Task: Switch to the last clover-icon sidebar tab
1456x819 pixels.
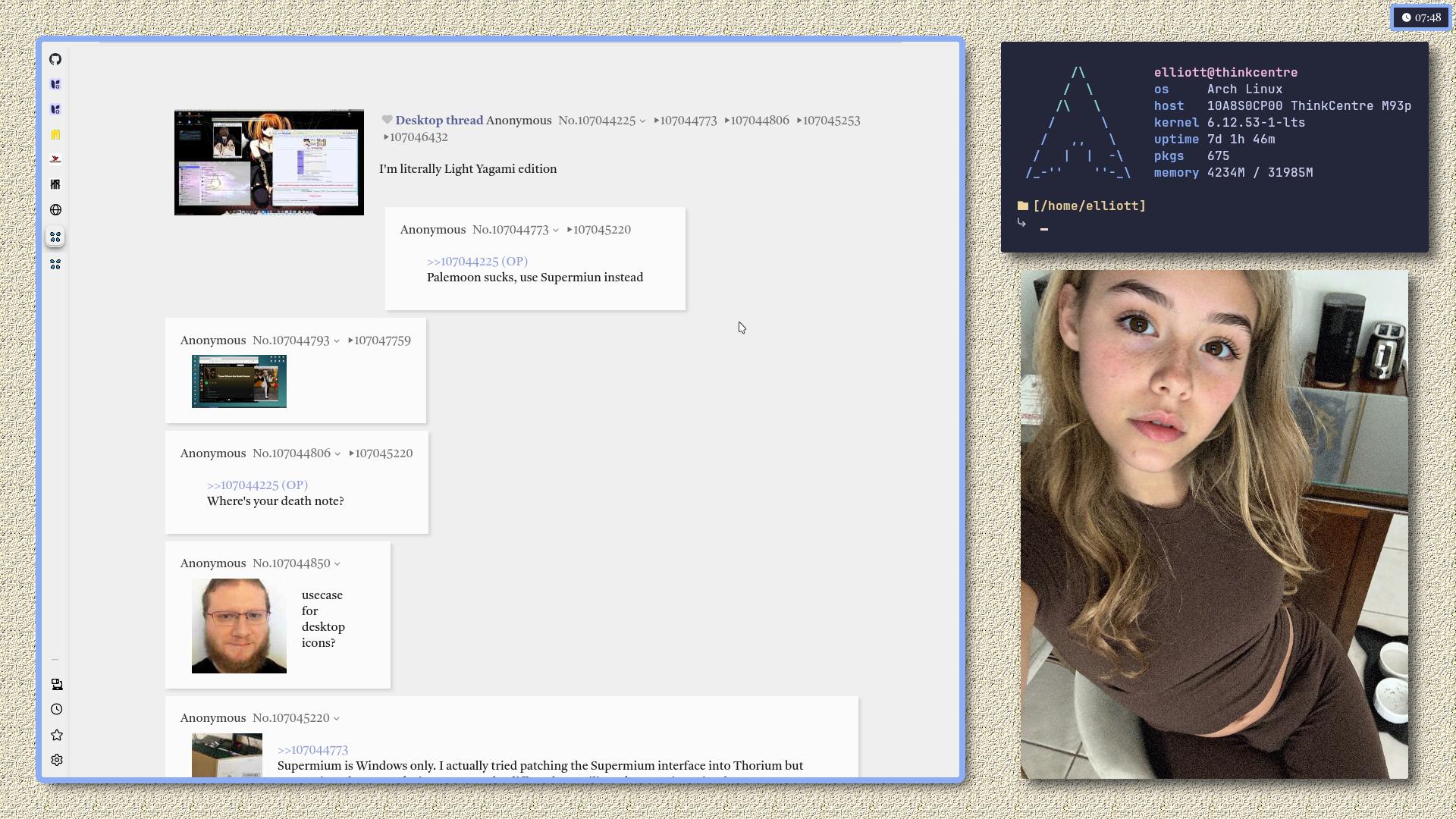Action: click(55, 264)
